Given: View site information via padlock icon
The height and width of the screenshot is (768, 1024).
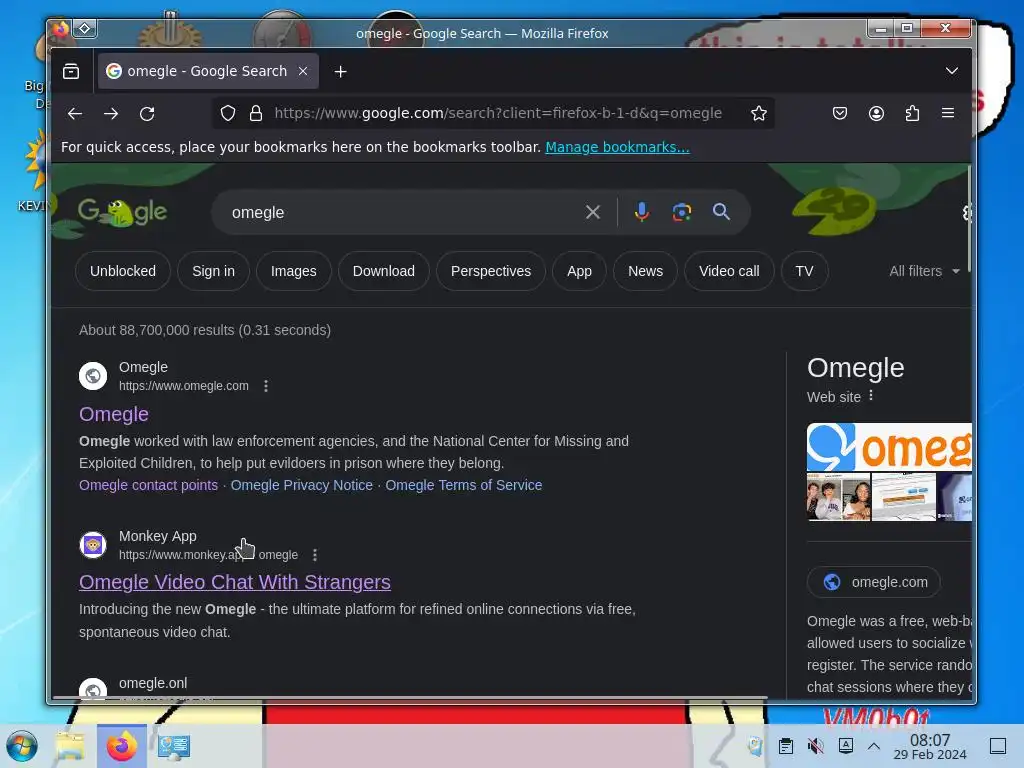Looking at the screenshot, I should coord(256,114).
